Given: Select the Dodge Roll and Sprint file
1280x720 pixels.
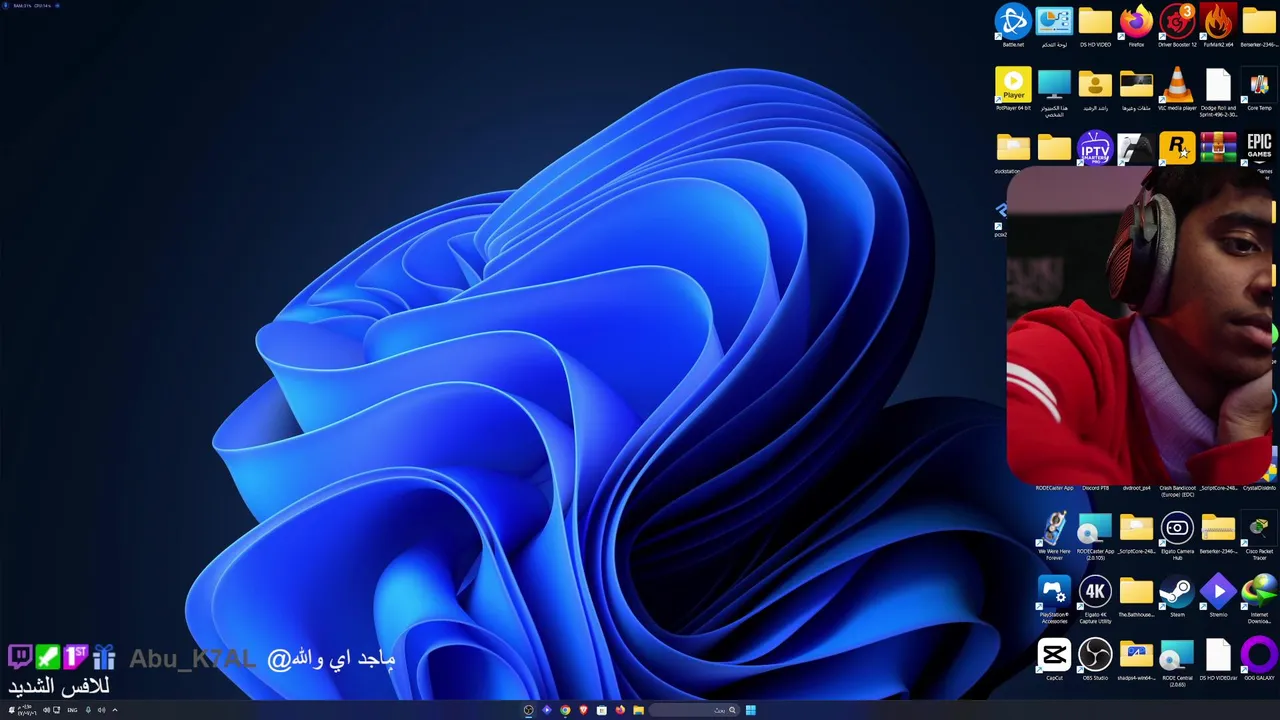Looking at the screenshot, I should tap(1218, 92).
